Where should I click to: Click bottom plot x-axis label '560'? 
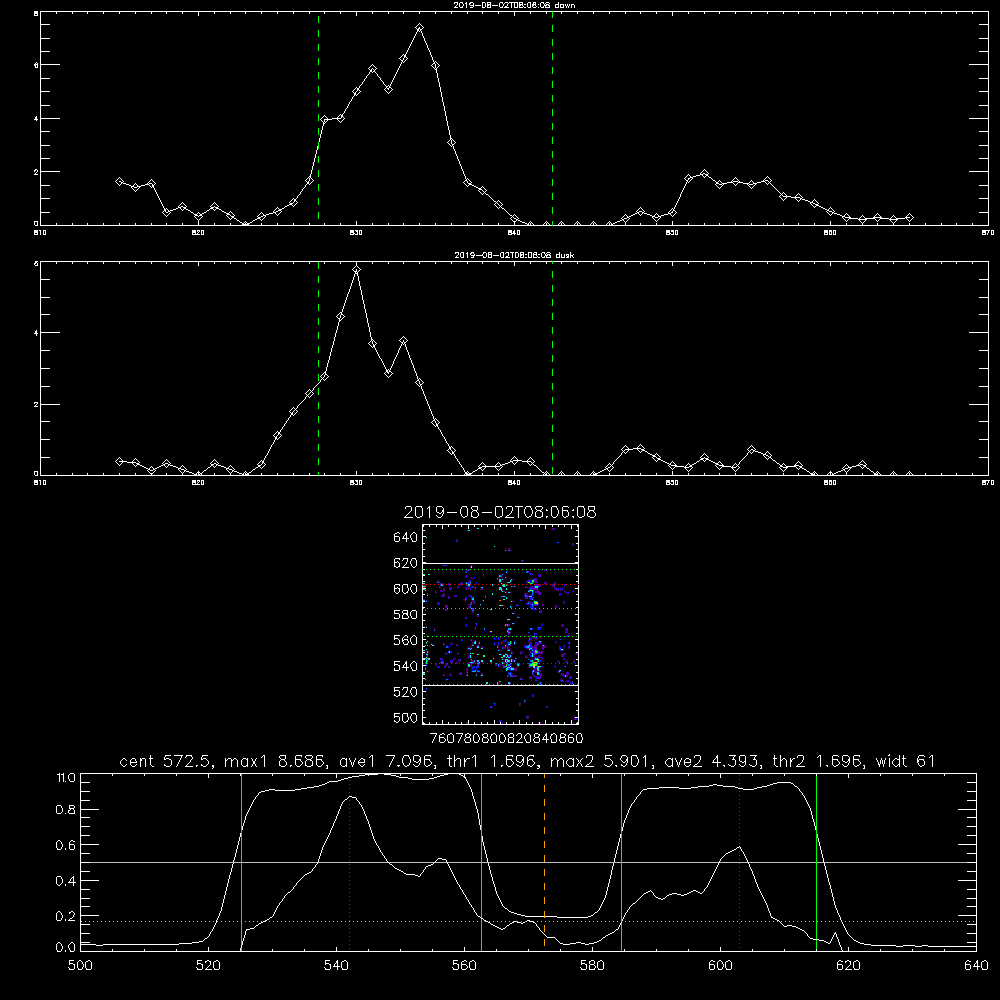point(464,966)
